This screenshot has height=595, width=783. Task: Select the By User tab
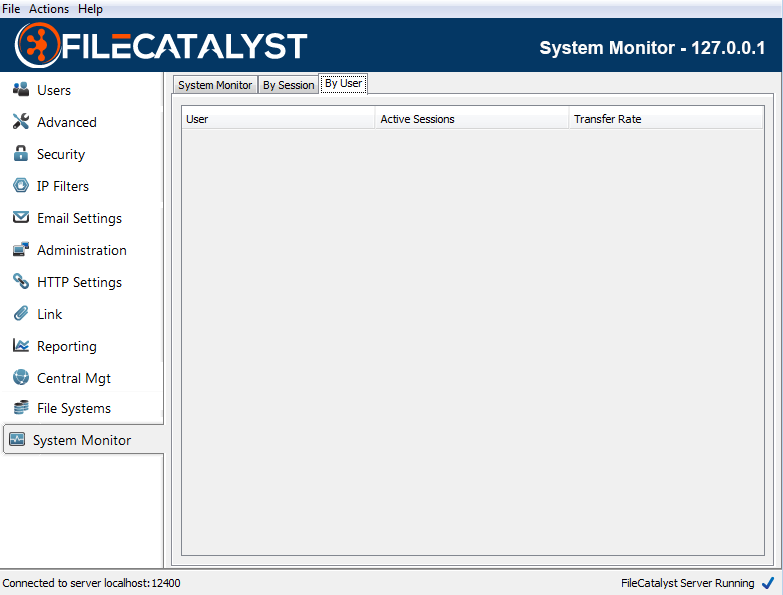[344, 83]
